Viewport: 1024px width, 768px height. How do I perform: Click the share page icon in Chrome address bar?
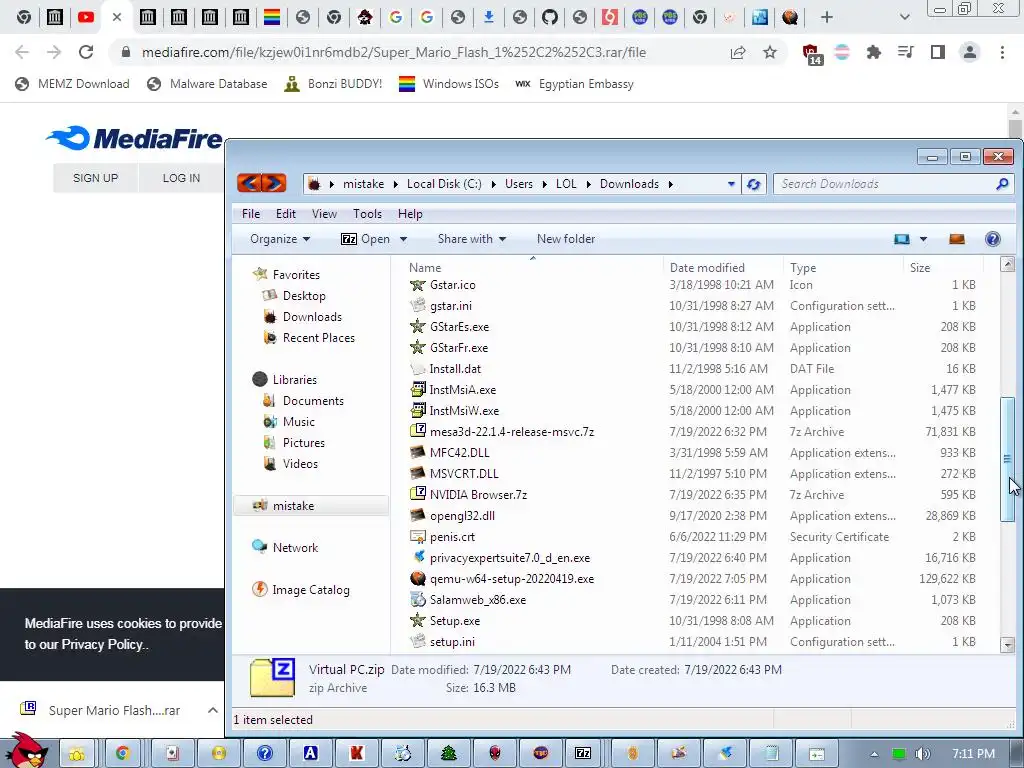738,52
